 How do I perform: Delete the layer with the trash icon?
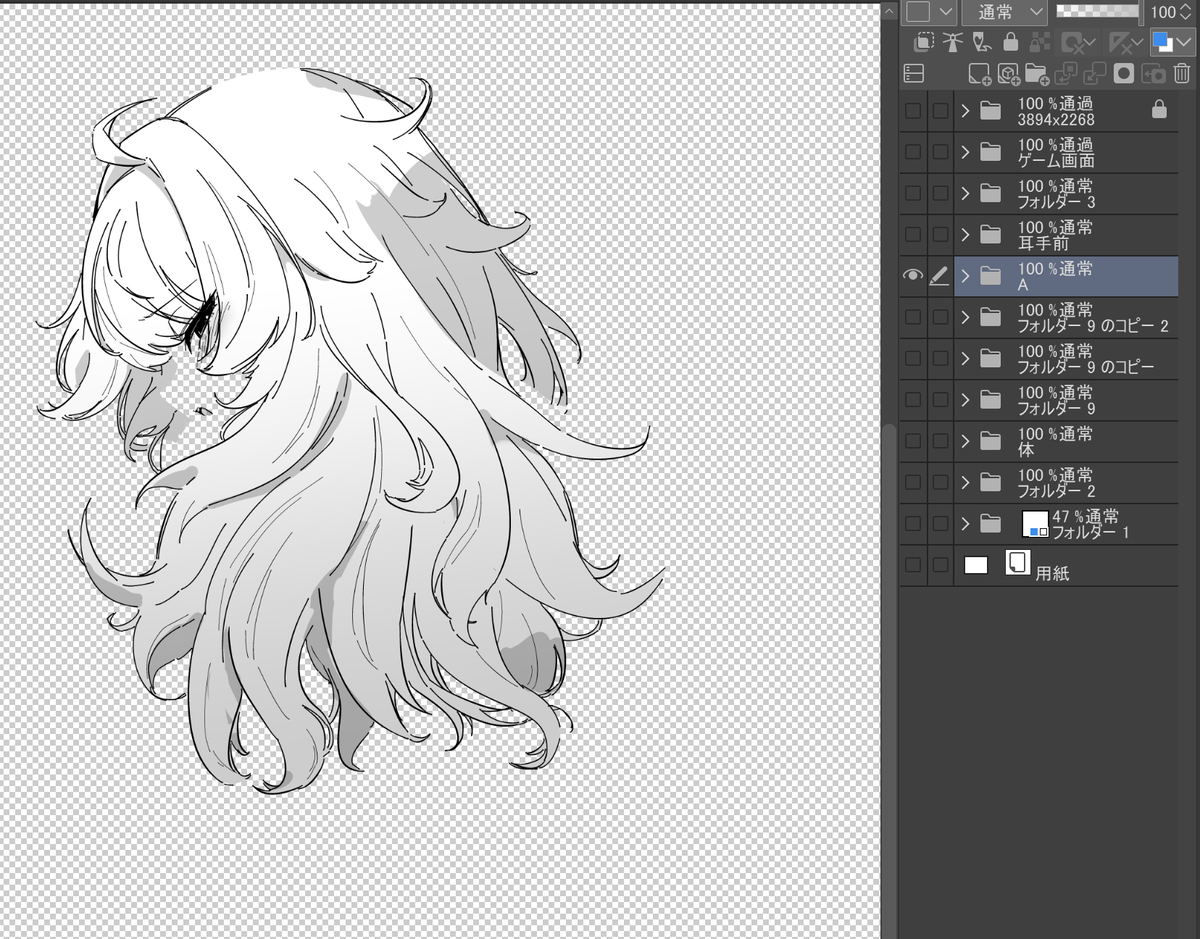tap(1182, 73)
